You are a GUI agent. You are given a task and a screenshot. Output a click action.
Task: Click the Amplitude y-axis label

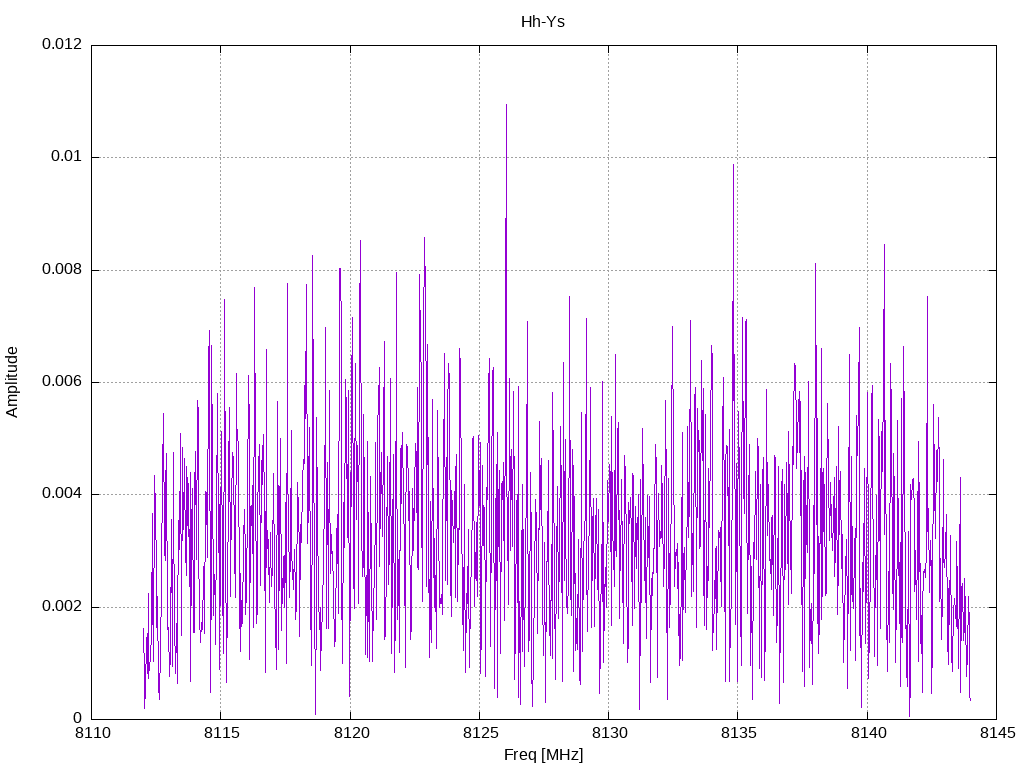[12, 382]
